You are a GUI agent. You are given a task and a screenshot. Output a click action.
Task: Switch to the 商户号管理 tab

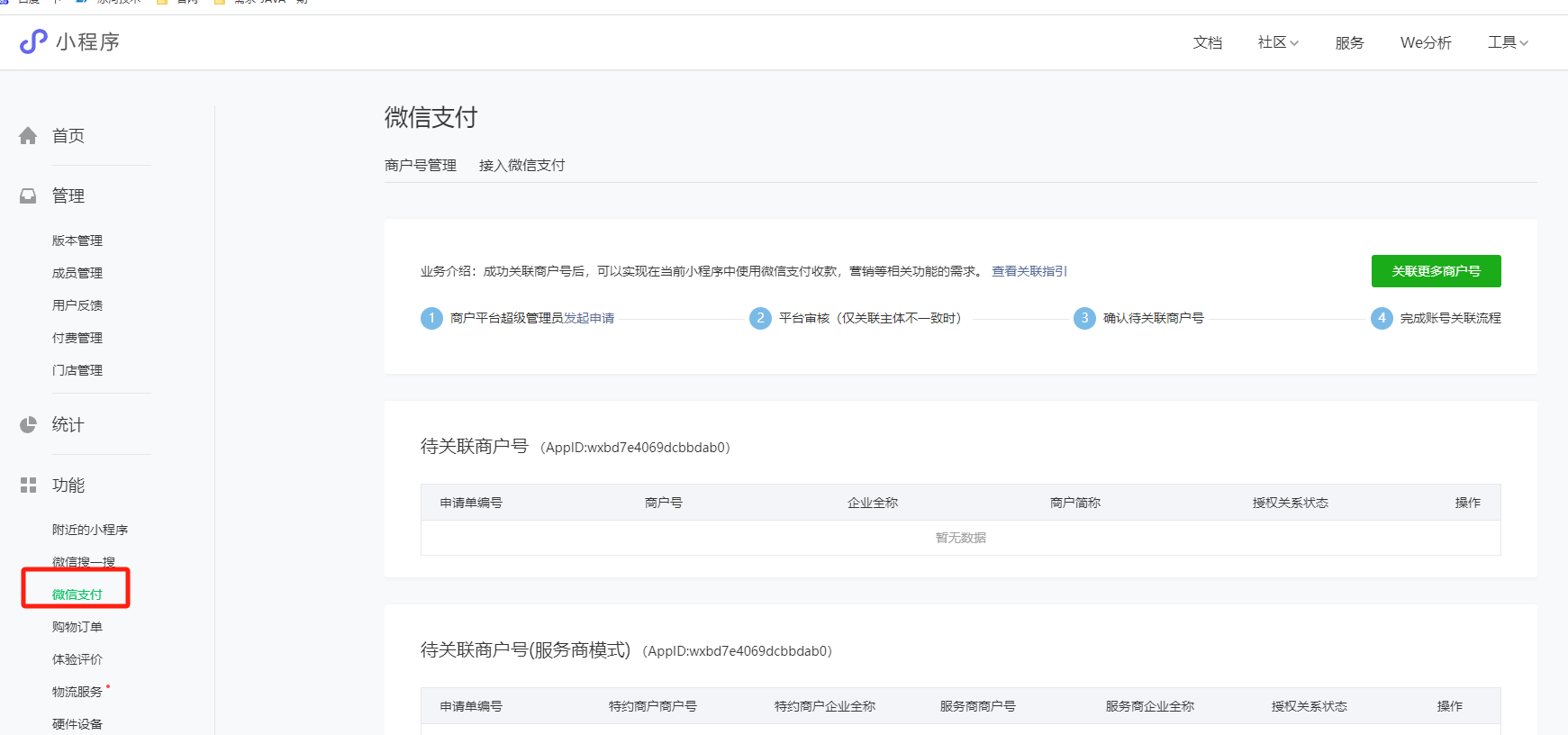coord(421,165)
